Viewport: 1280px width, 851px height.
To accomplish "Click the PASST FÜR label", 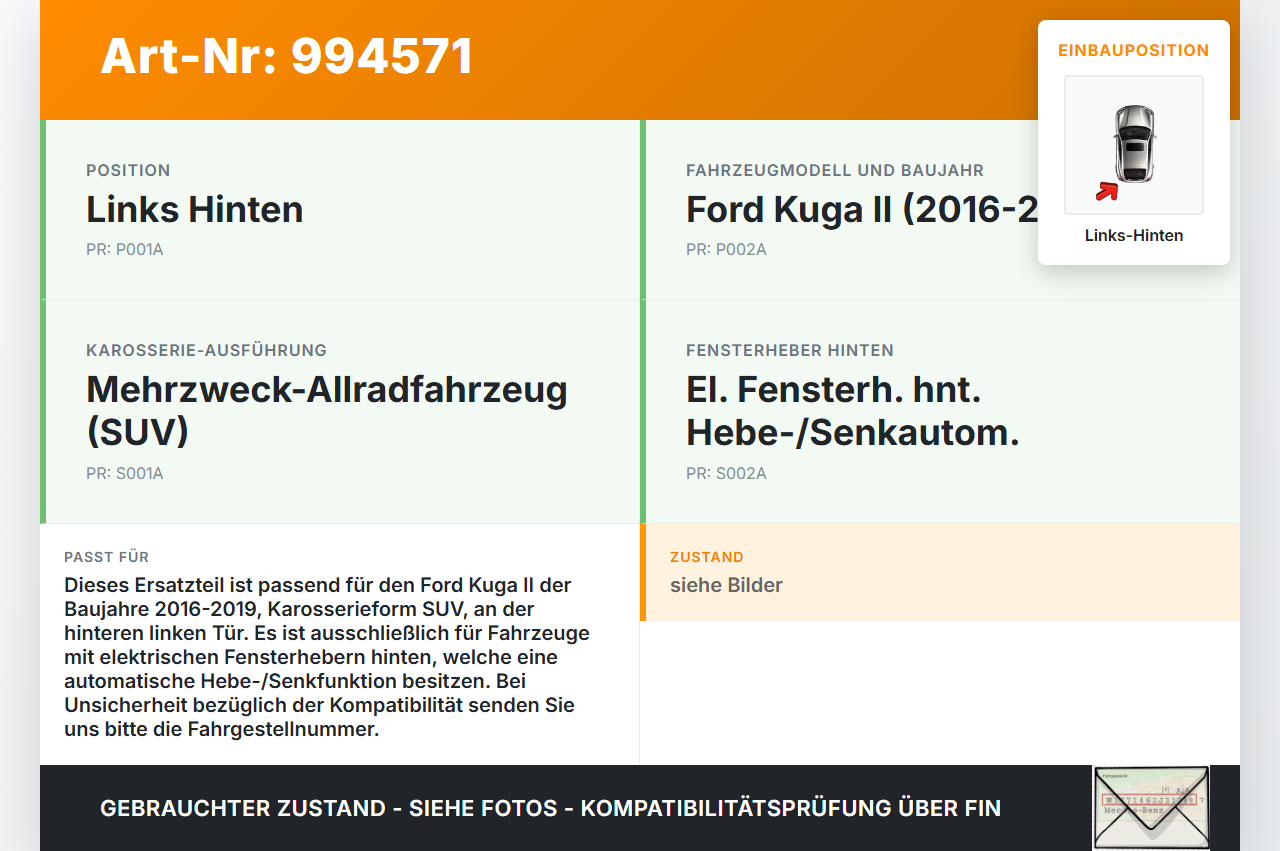I will [x=106, y=557].
